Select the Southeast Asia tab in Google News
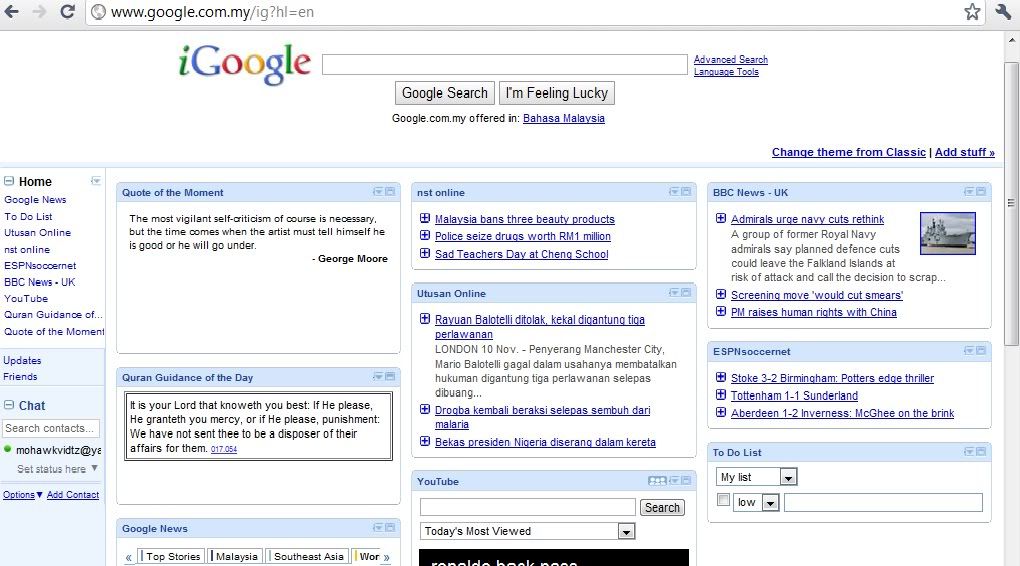This screenshot has height=566, width=1020. pos(307,556)
